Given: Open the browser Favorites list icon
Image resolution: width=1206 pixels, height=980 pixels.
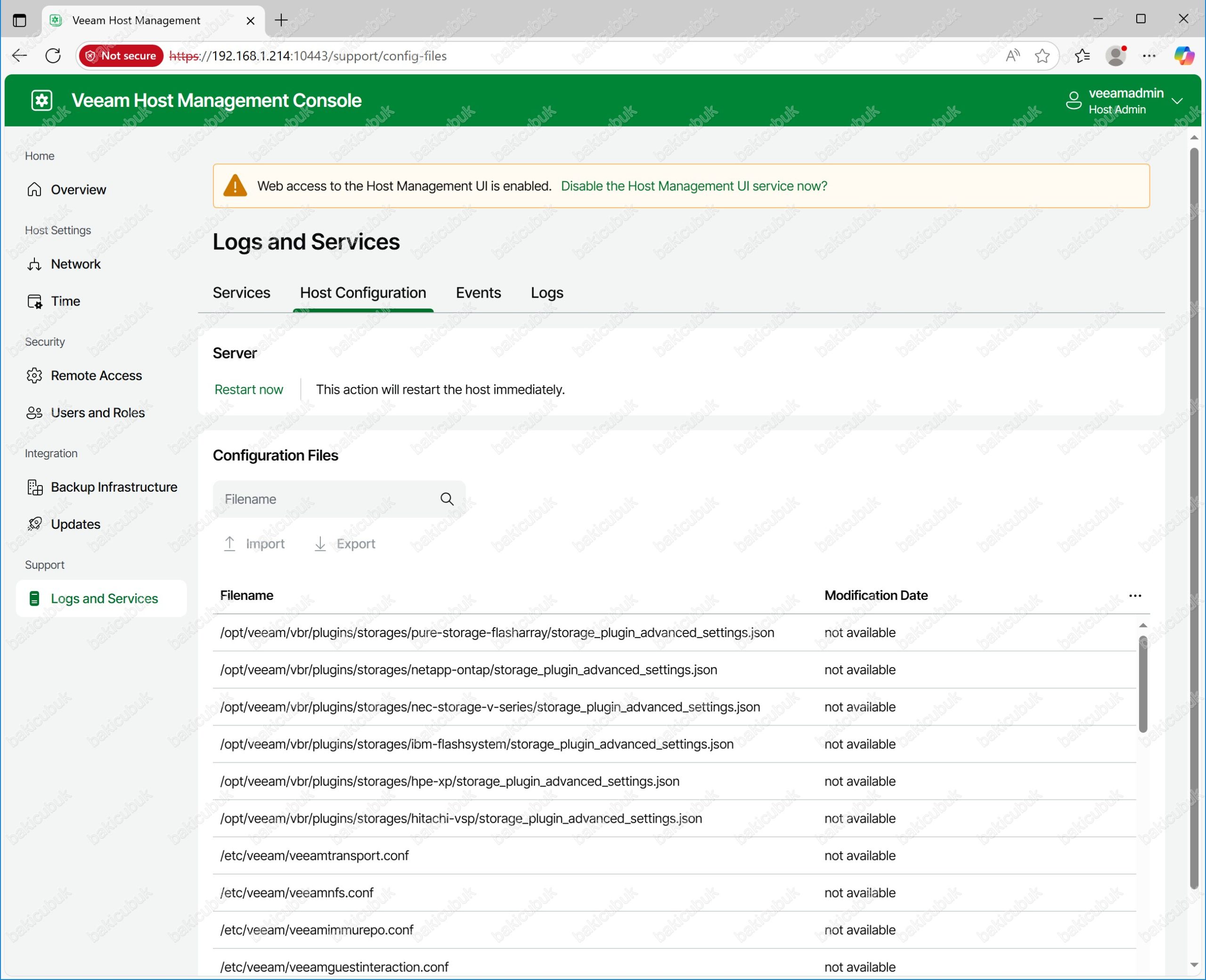Looking at the screenshot, I should [x=1082, y=55].
